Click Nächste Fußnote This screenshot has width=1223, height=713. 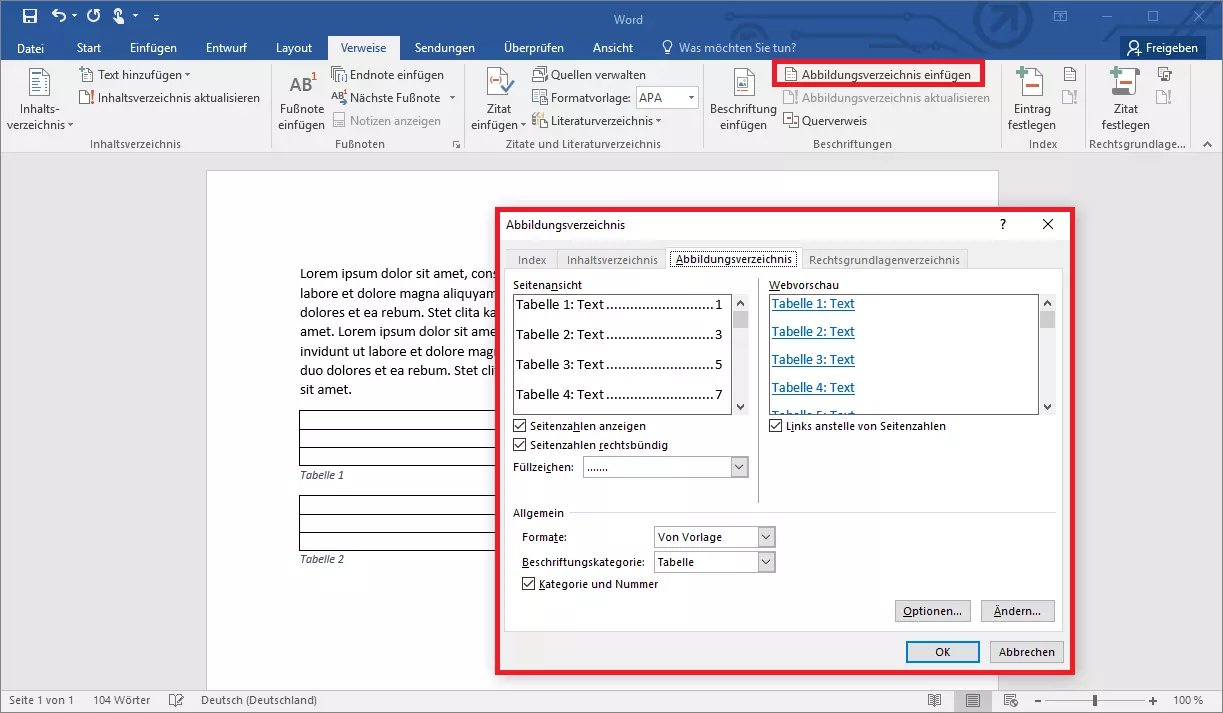click(386, 98)
